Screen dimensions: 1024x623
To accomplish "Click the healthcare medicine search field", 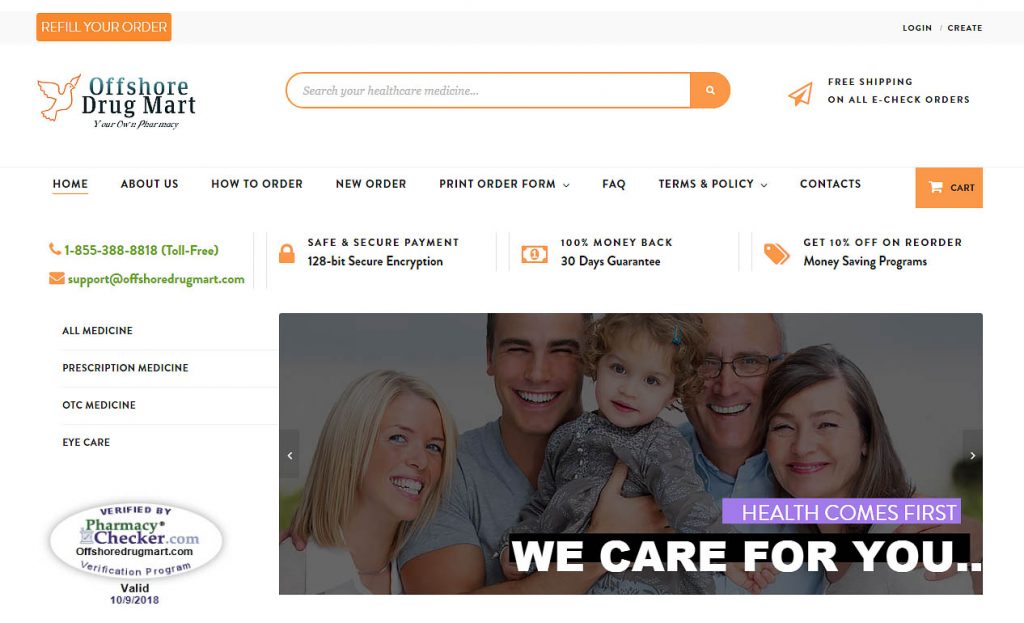I will click(x=488, y=90).
